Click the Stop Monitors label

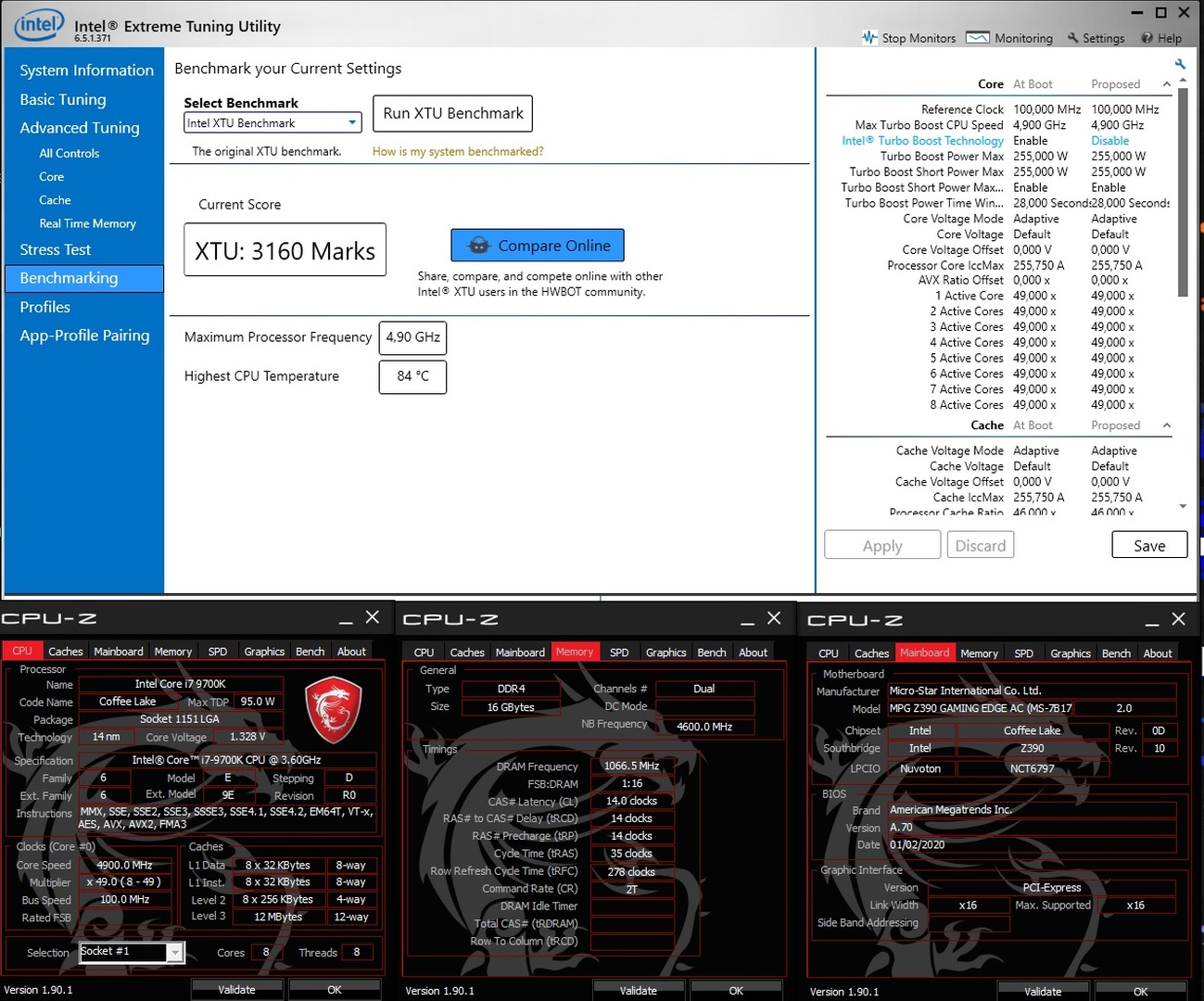coord(919,38)
